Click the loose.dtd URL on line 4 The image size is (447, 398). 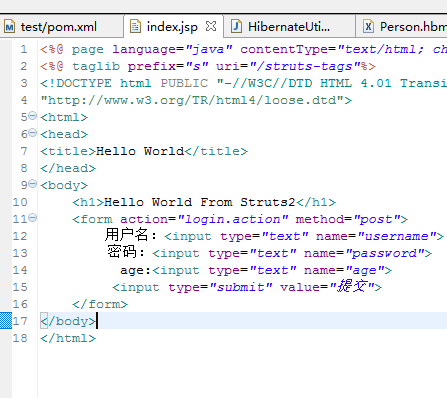coord(192,100)
